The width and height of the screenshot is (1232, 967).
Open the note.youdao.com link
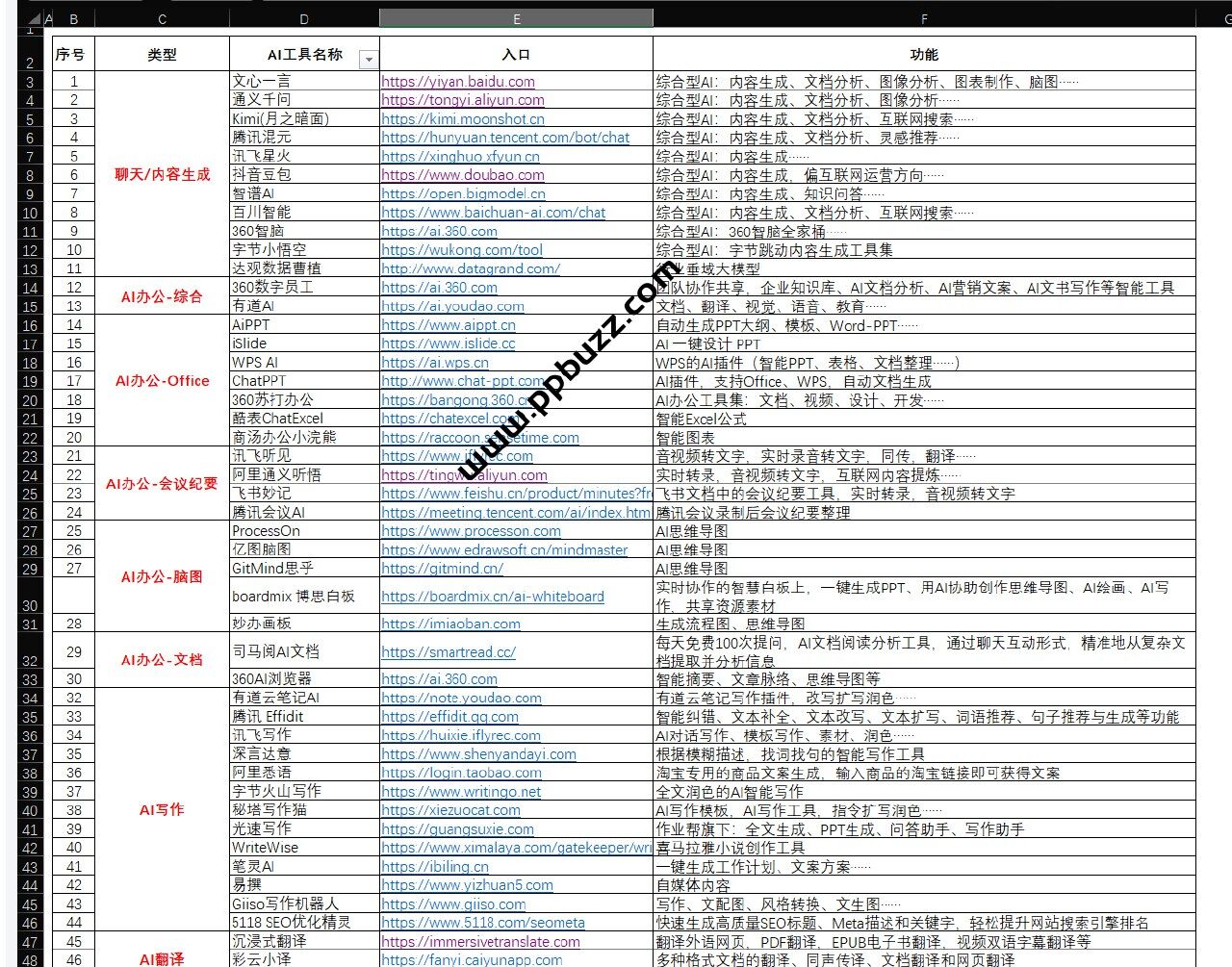tap(462, 698)
